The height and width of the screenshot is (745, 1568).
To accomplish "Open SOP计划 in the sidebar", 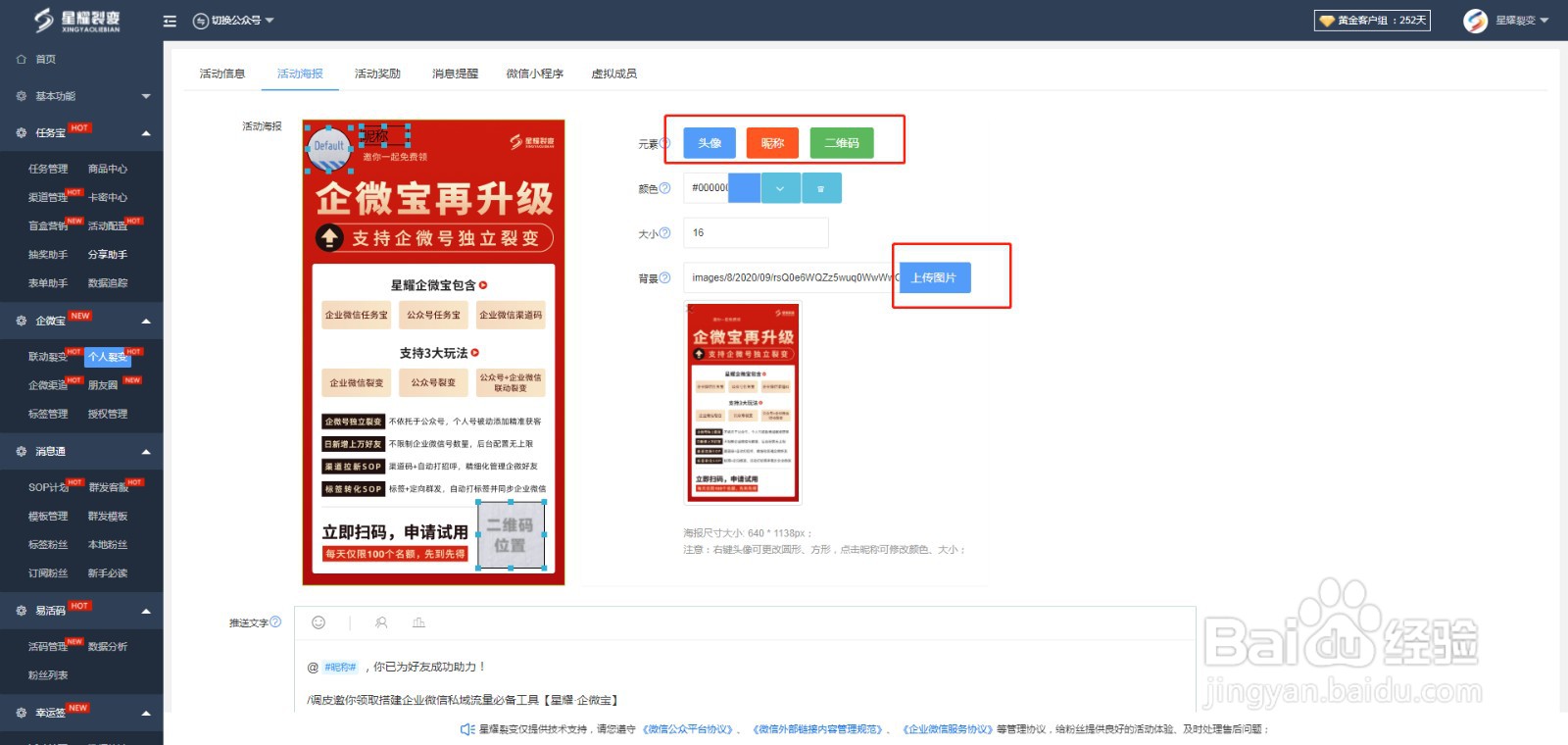I will tap(48, 487).
